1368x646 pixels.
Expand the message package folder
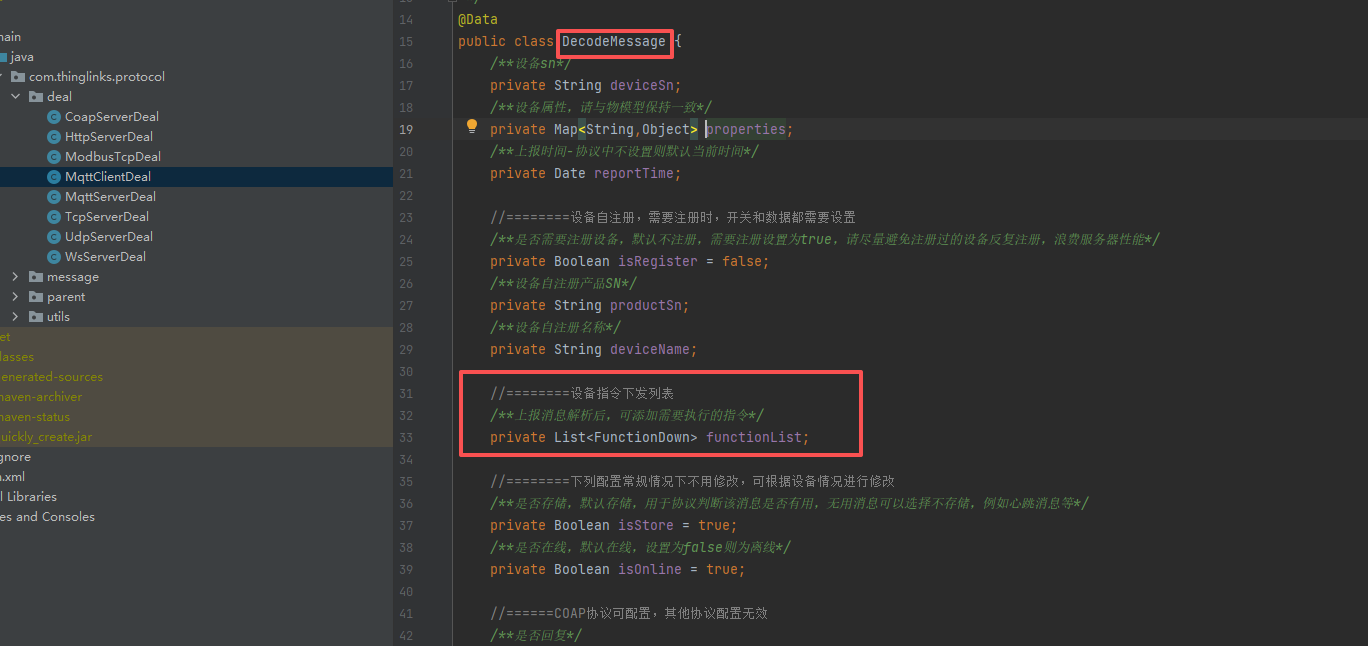click(16, 277)
